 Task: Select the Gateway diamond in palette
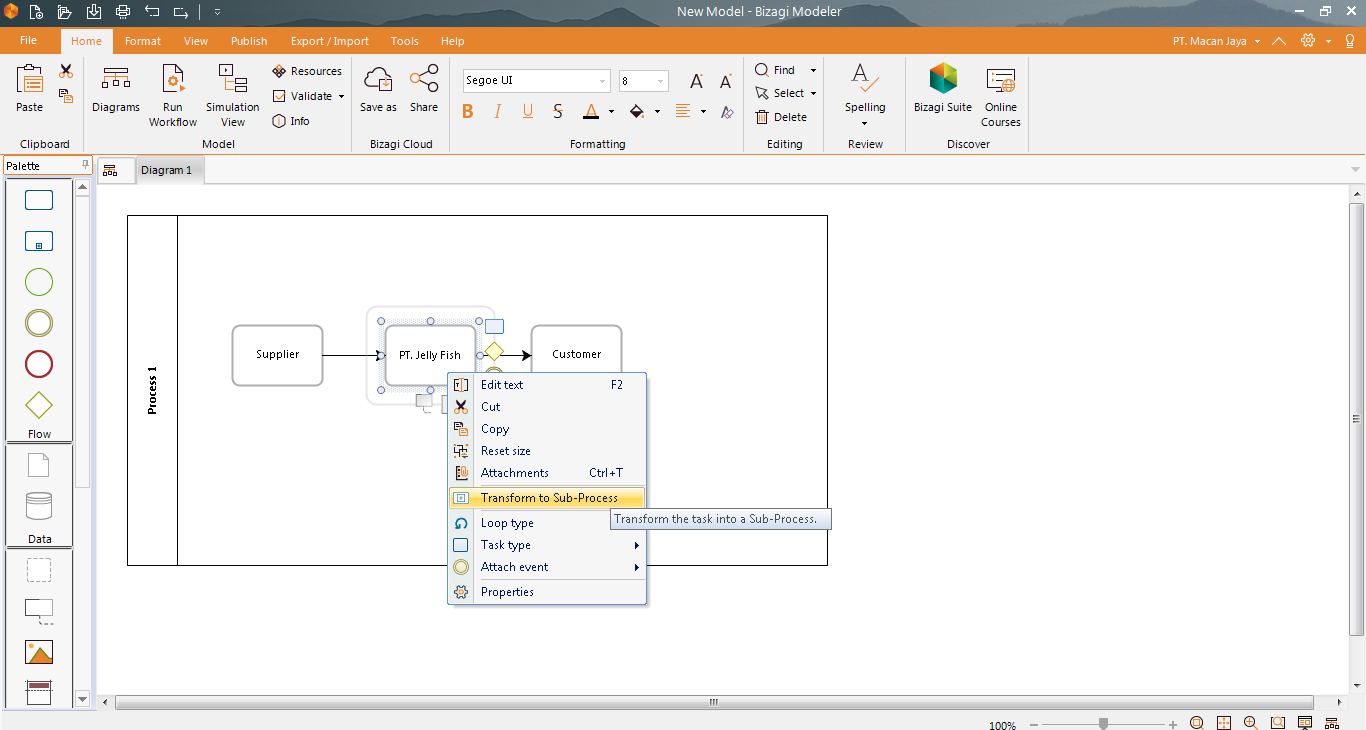click(x=39, y=406)
